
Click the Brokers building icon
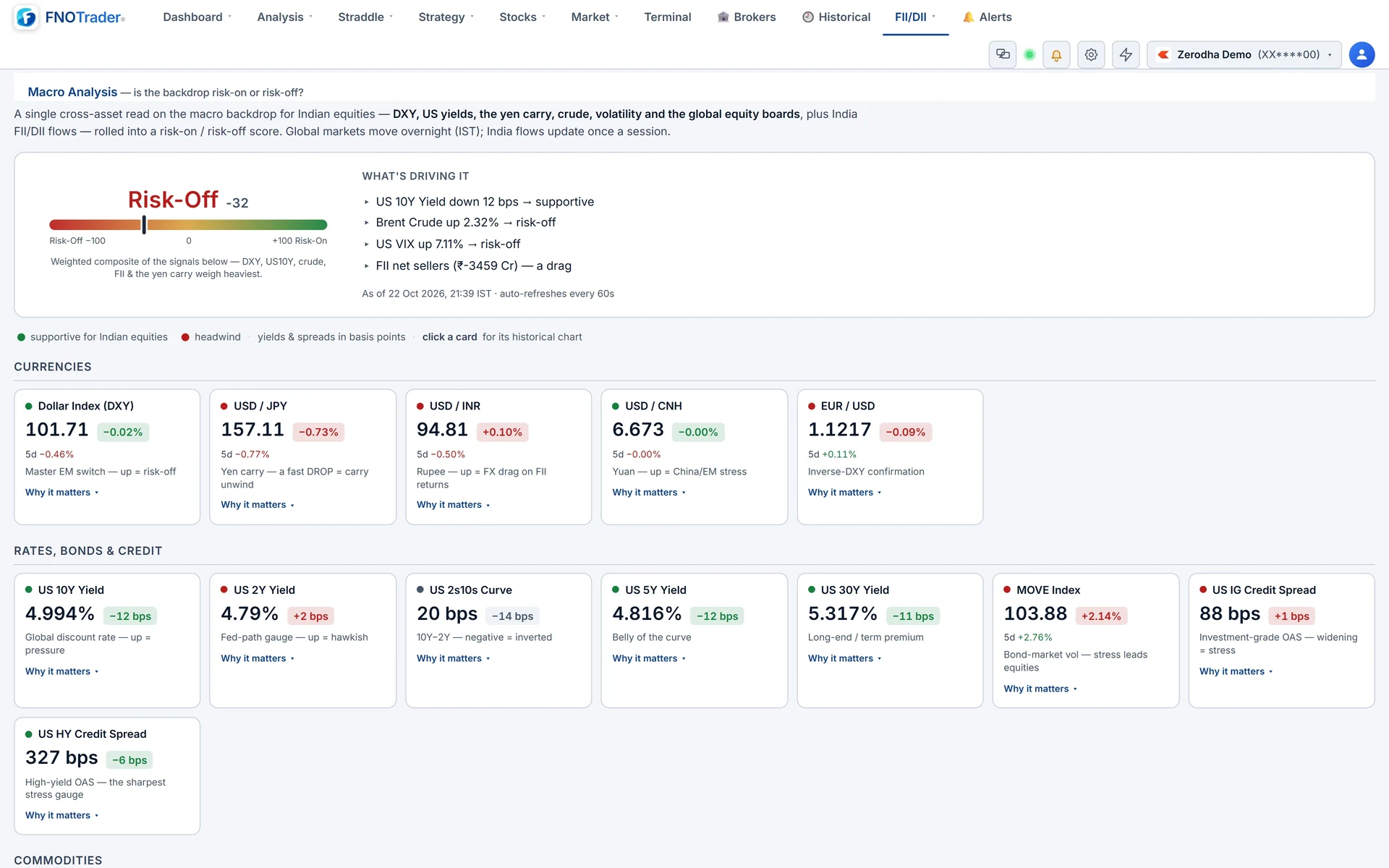(x=723, y=17)
